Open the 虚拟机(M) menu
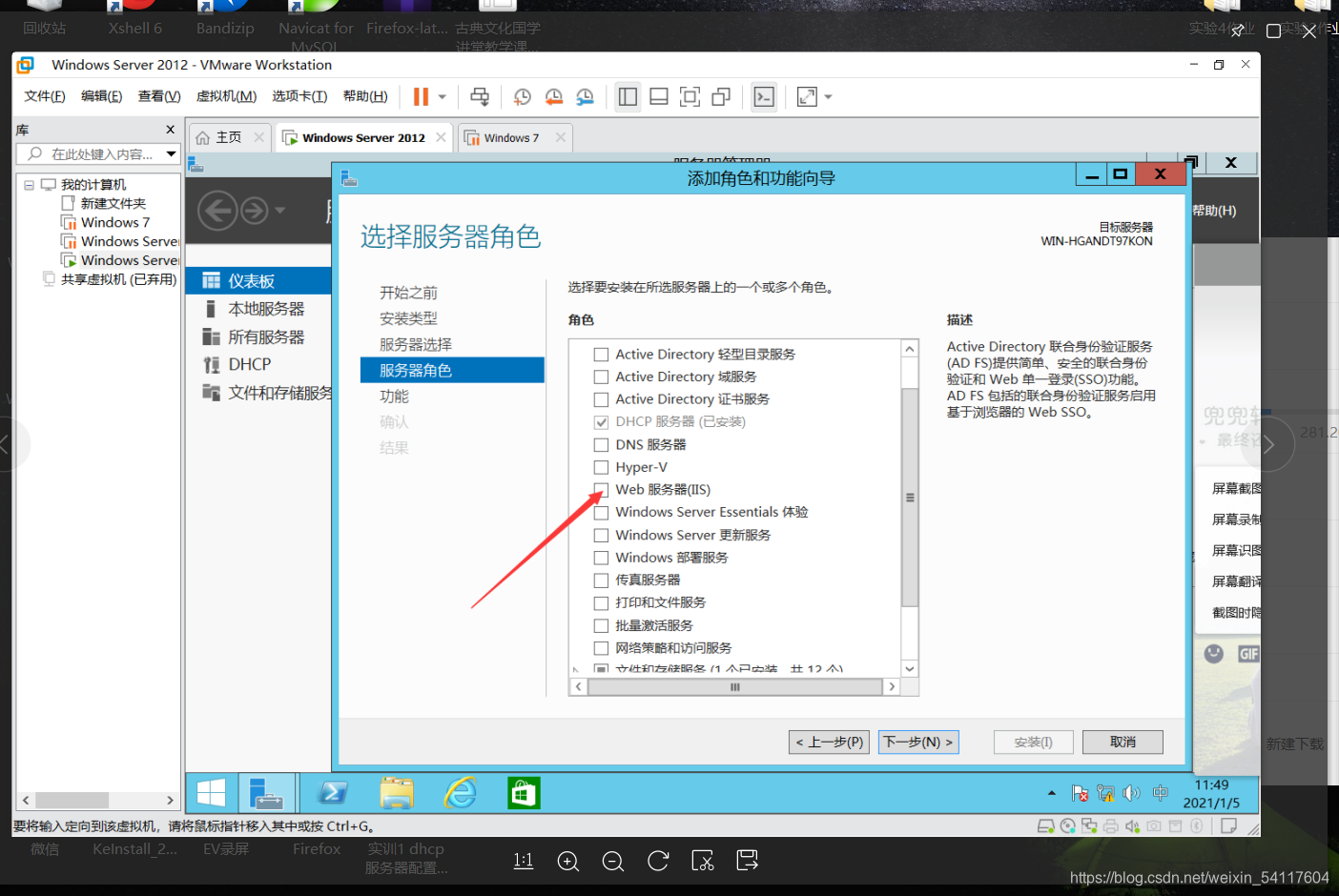Viewport: 1339px width, 896px height. pos(226,96)
